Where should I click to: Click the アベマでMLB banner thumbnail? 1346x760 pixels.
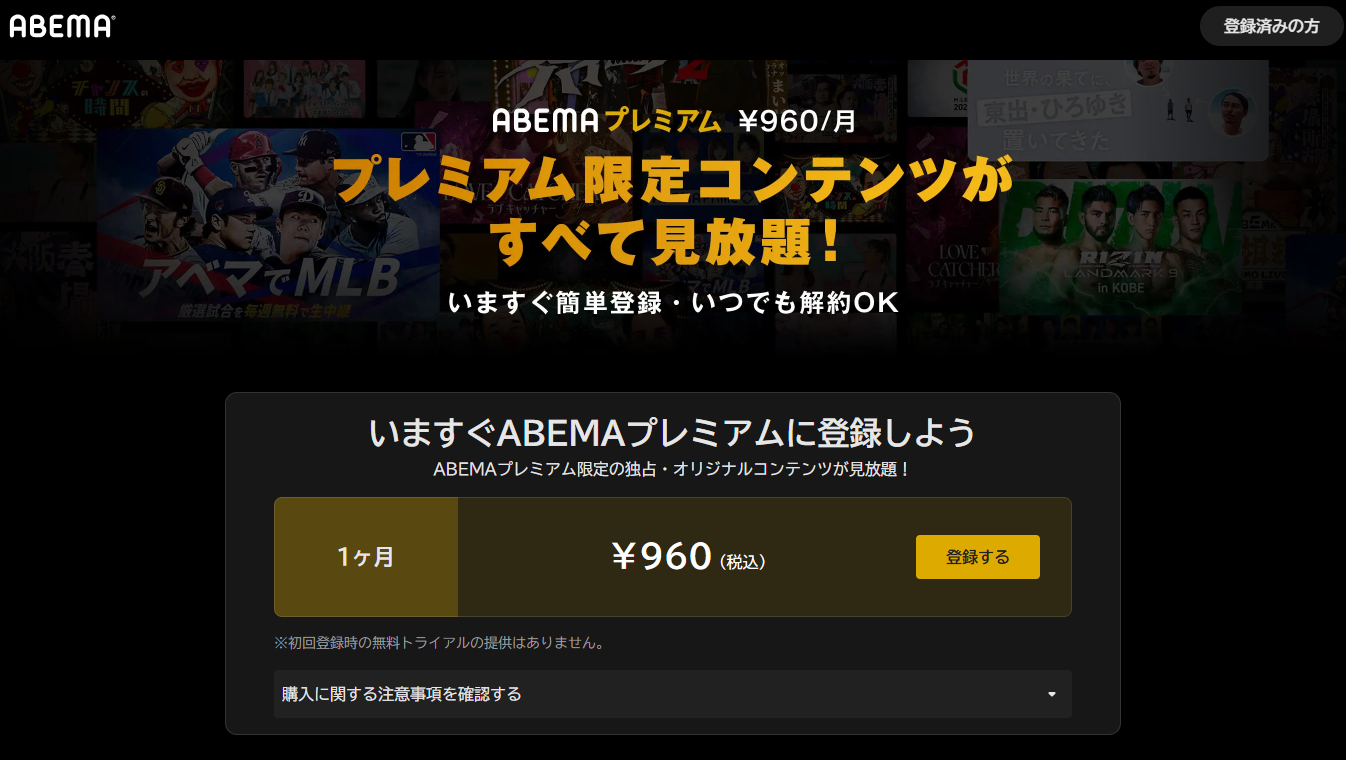coord(268,224)
